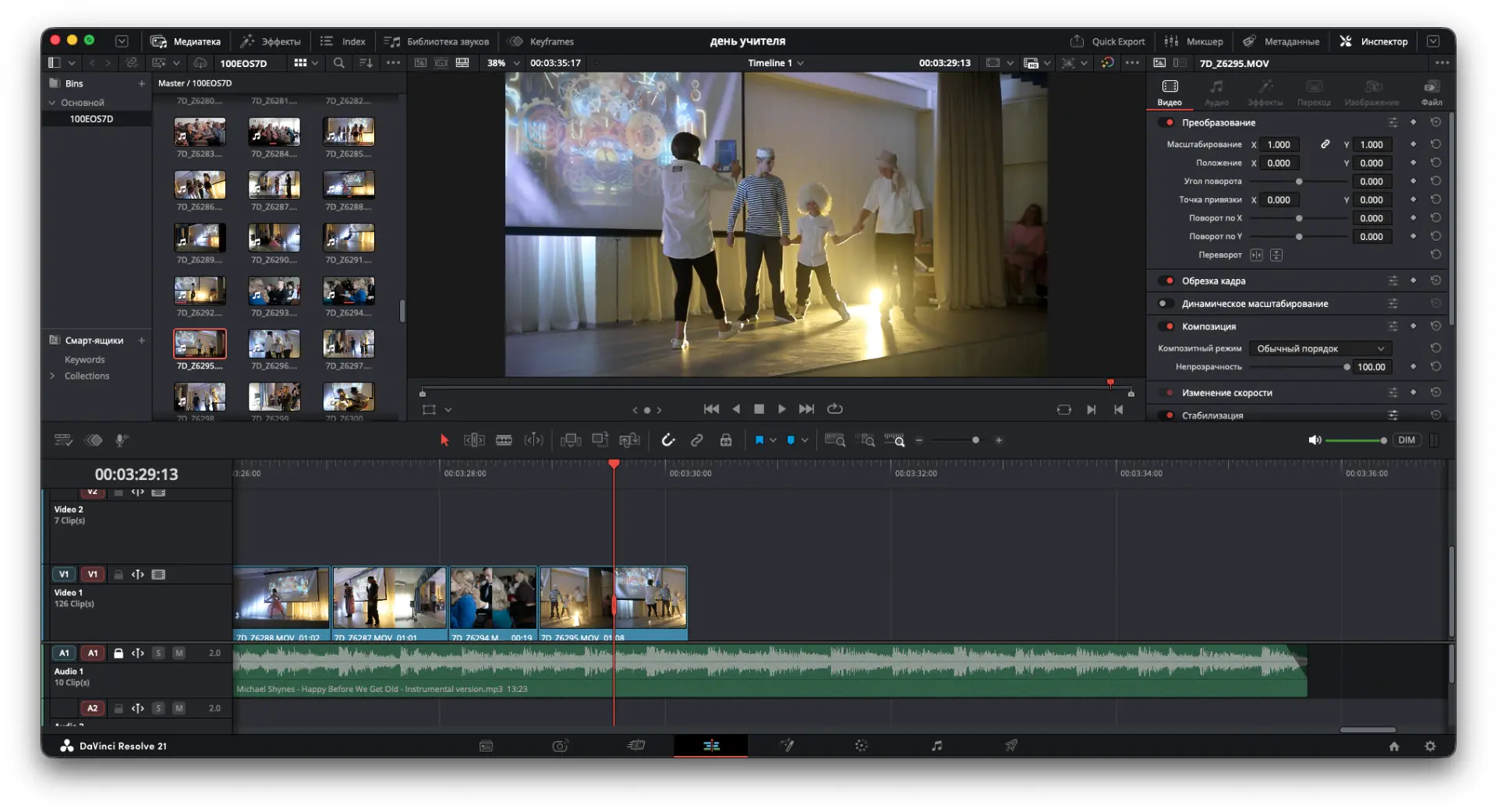Image resolution: width=1497 pixels, height=812 pixels.
Task: Solo Audio 1 track with S button
Action: click(158, 653)
